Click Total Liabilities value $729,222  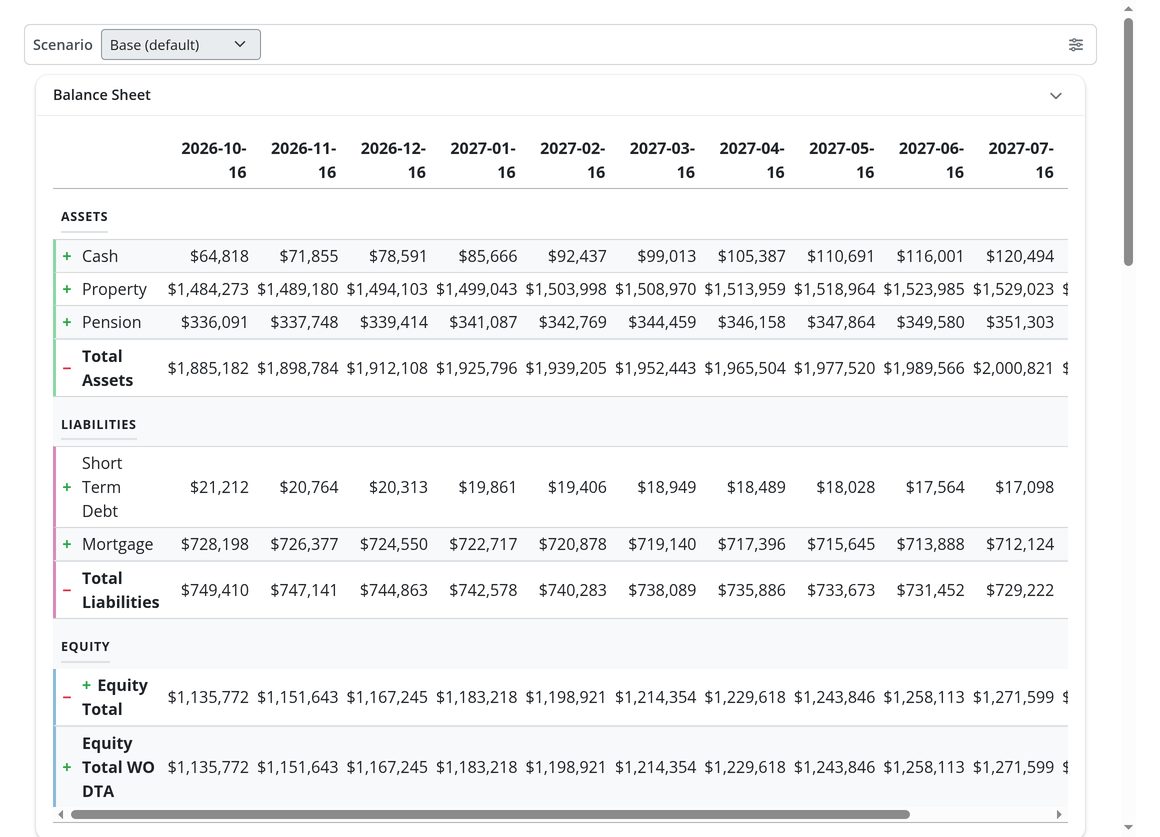pos(1019,591)
